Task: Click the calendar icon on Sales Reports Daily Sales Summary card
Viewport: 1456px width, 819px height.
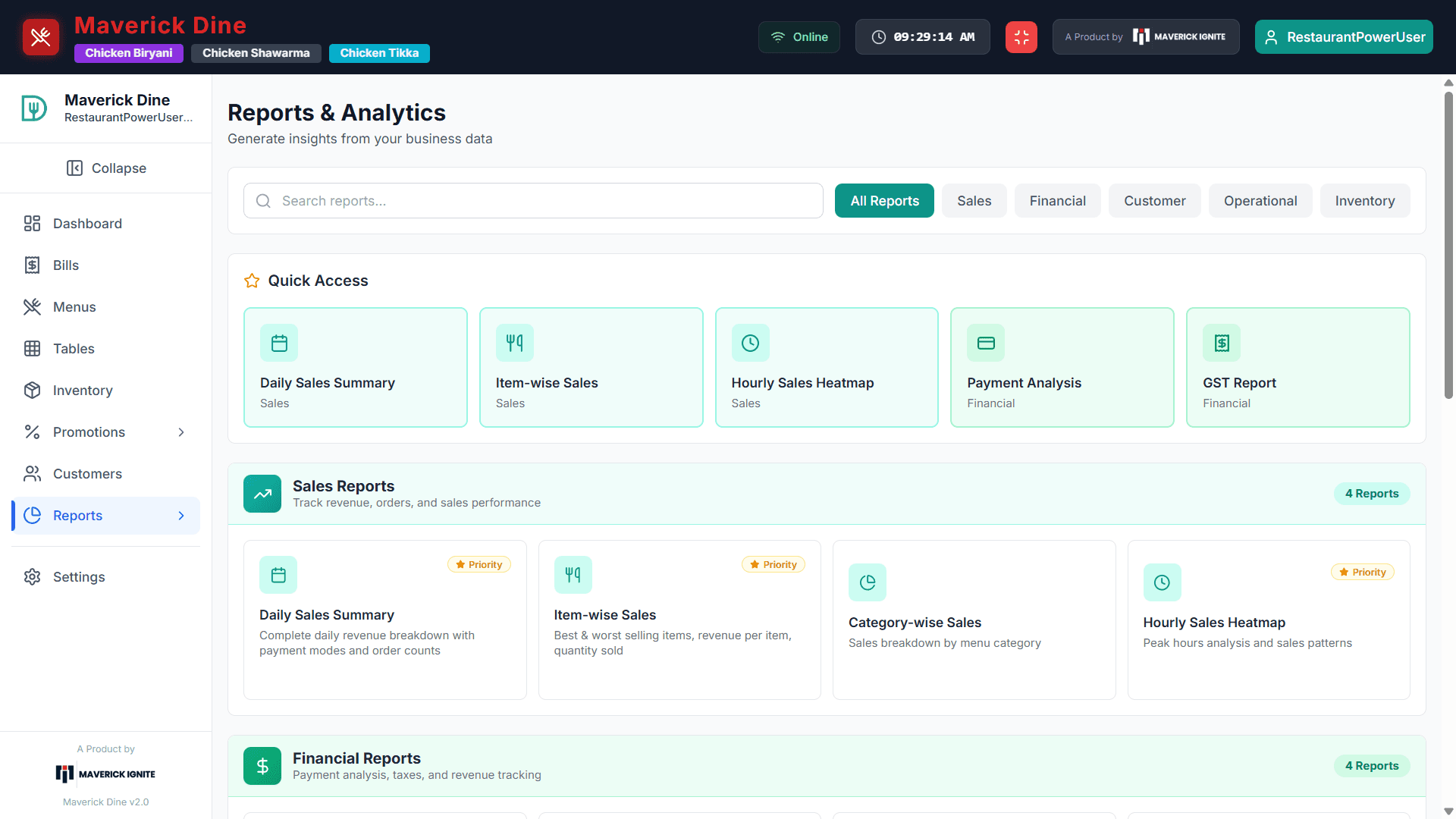Action: [278, 575]
